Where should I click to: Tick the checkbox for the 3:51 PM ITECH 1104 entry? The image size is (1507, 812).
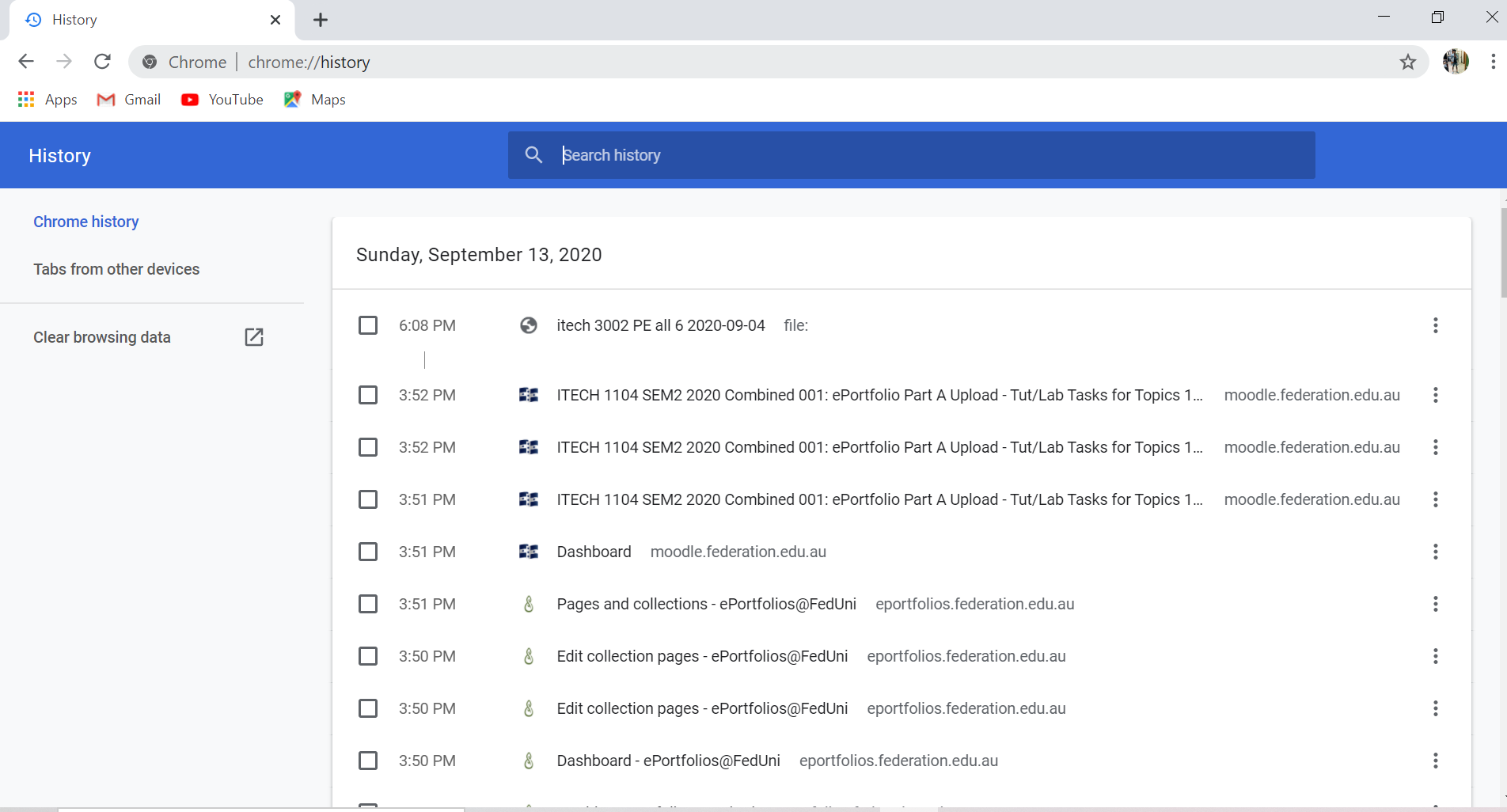[368, 499]
